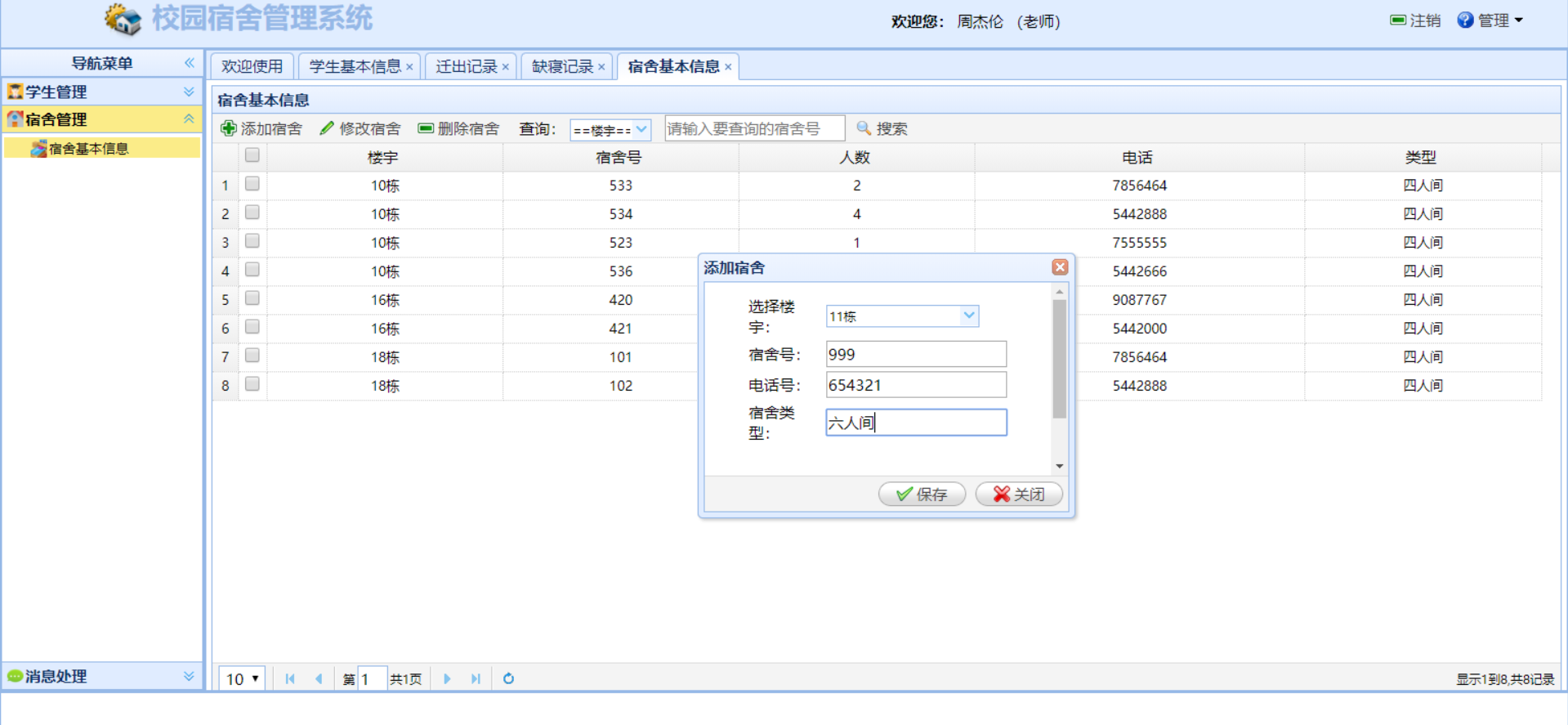The height and width of the screenshot is (725, 1568).
Task: Open the ==楼宇== query dropdown
Action: [x=642, y=129]
